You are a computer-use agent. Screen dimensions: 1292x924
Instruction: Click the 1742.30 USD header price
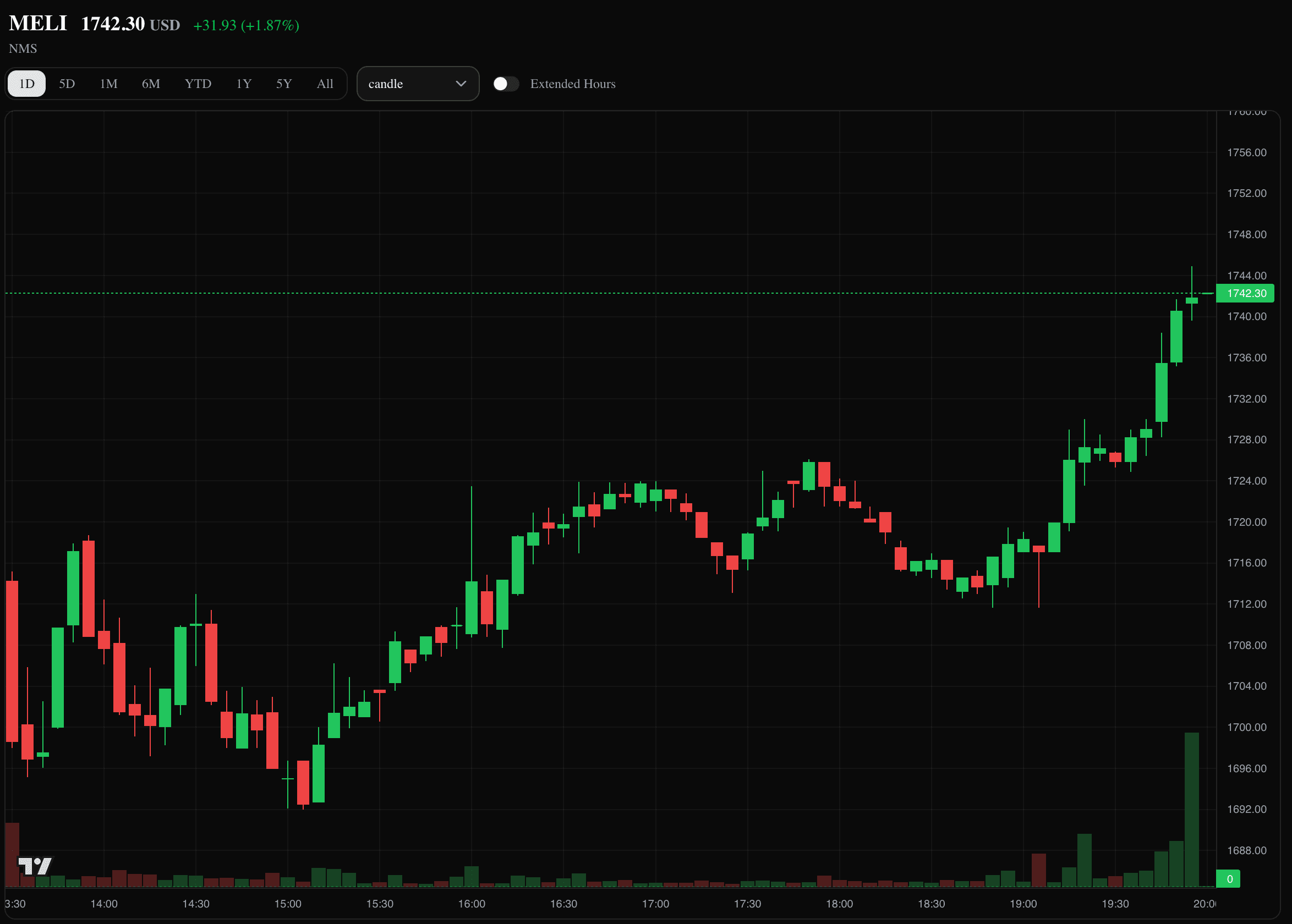[130, 24]
